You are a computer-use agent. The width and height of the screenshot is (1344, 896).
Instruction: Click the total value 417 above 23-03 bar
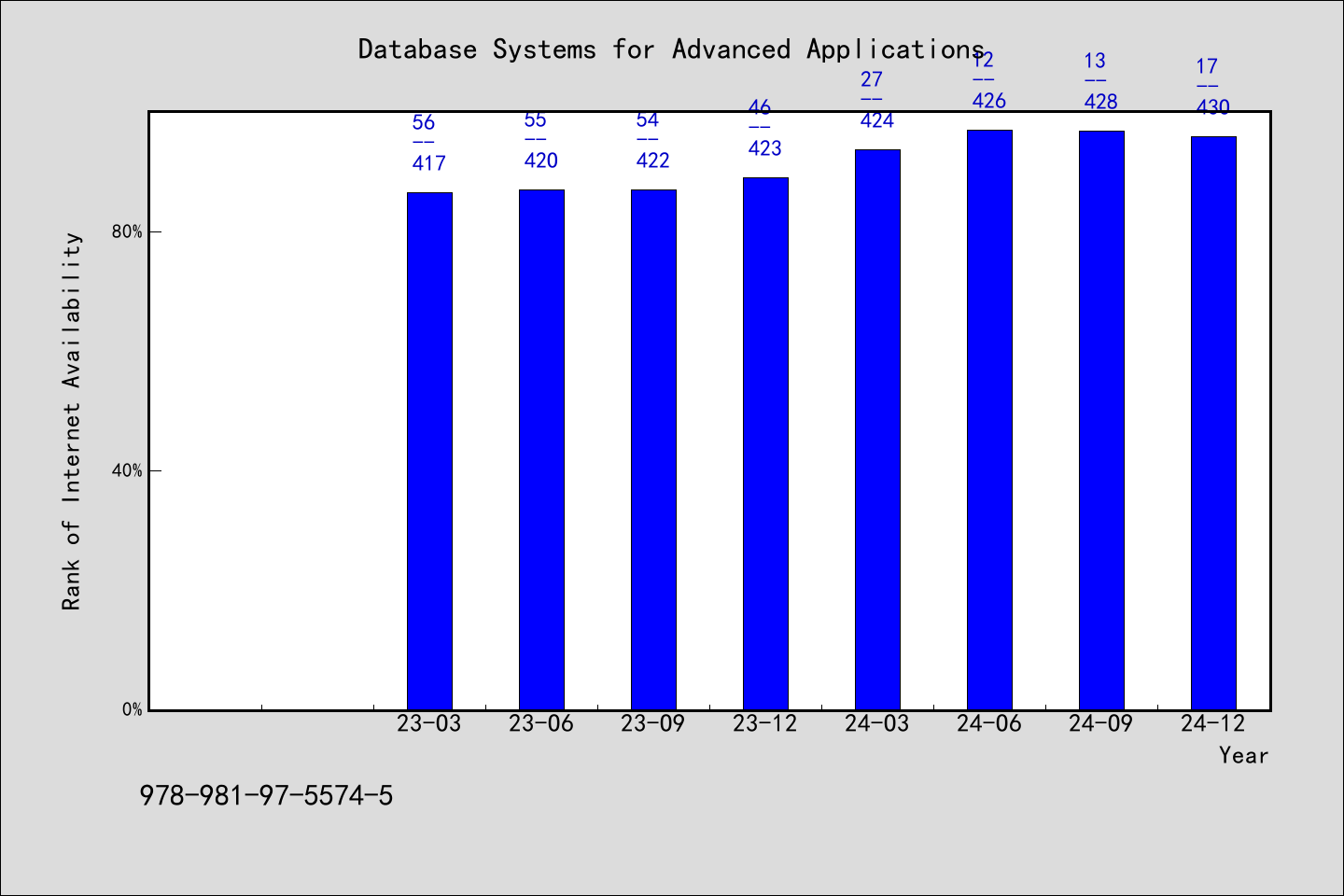click(429, 163)
